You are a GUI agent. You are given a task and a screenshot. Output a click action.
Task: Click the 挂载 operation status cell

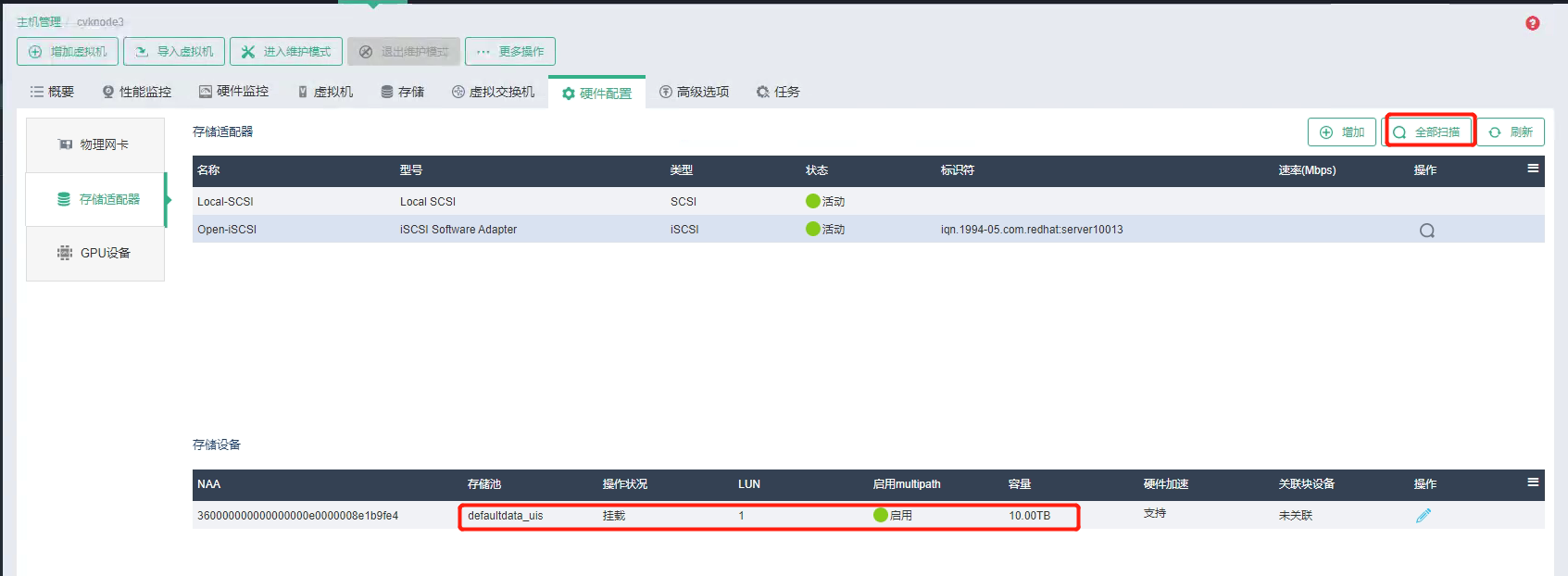coord(614,516)
